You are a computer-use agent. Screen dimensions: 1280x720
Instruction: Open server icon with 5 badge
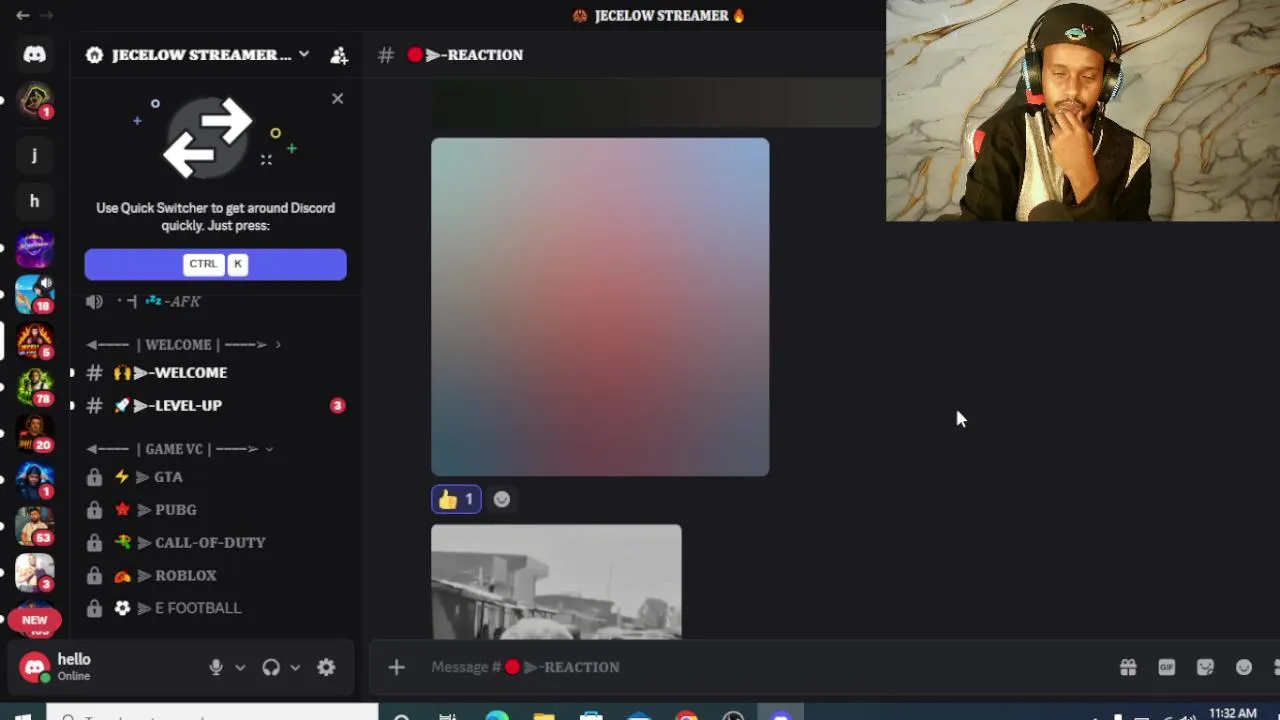35,341
